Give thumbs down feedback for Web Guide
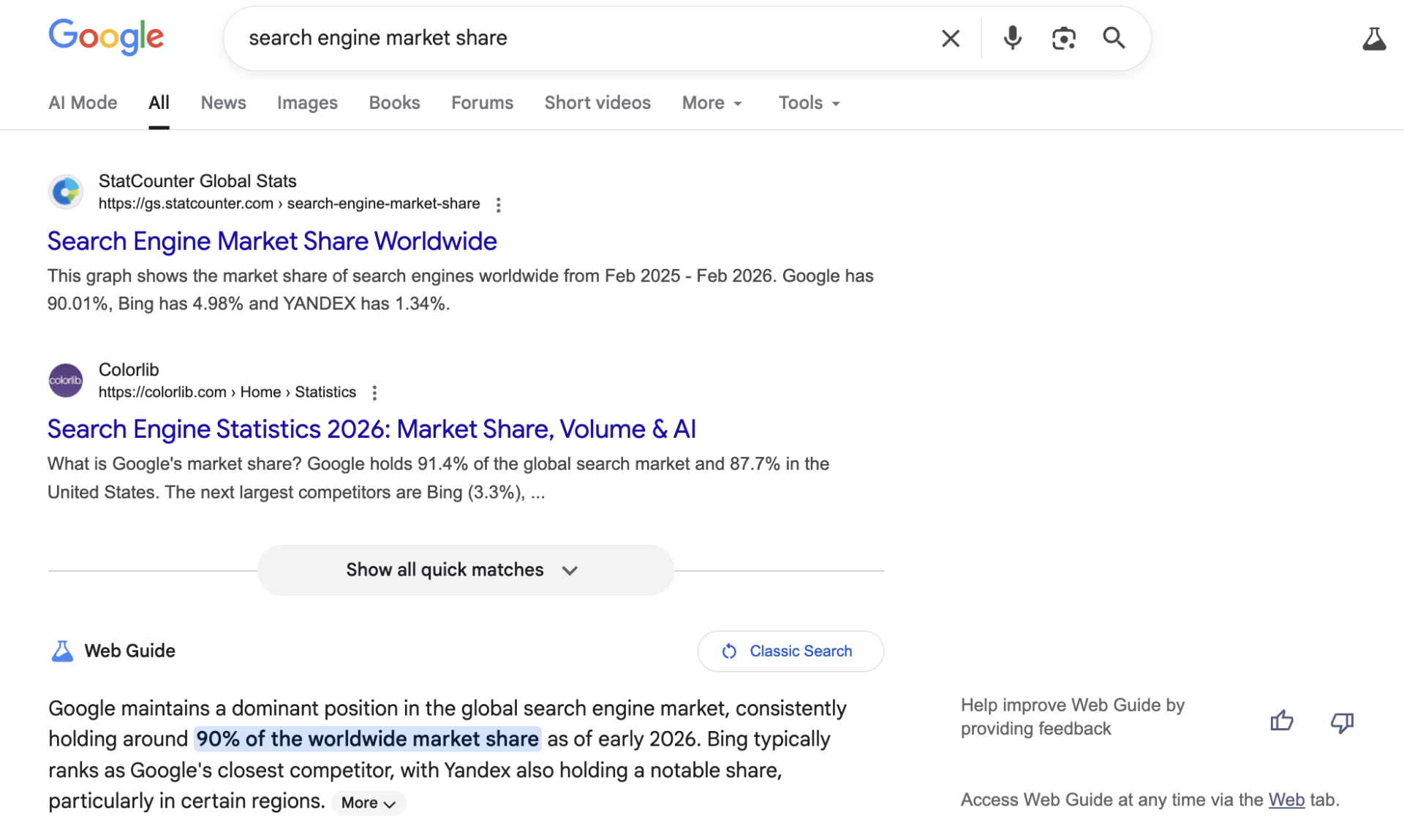 click(x=1342, y=722)
